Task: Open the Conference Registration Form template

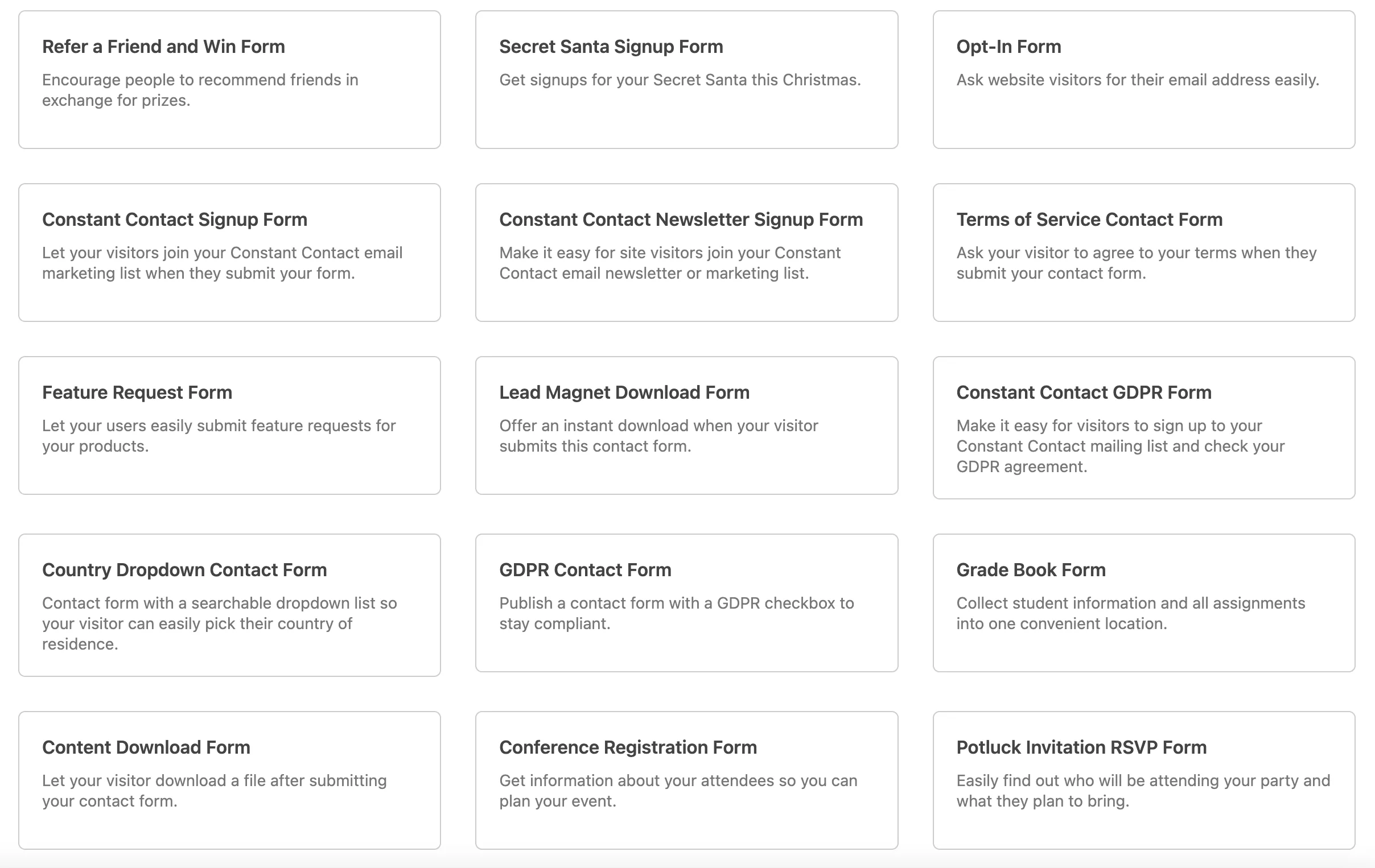Action: click(x=686, y=780)
